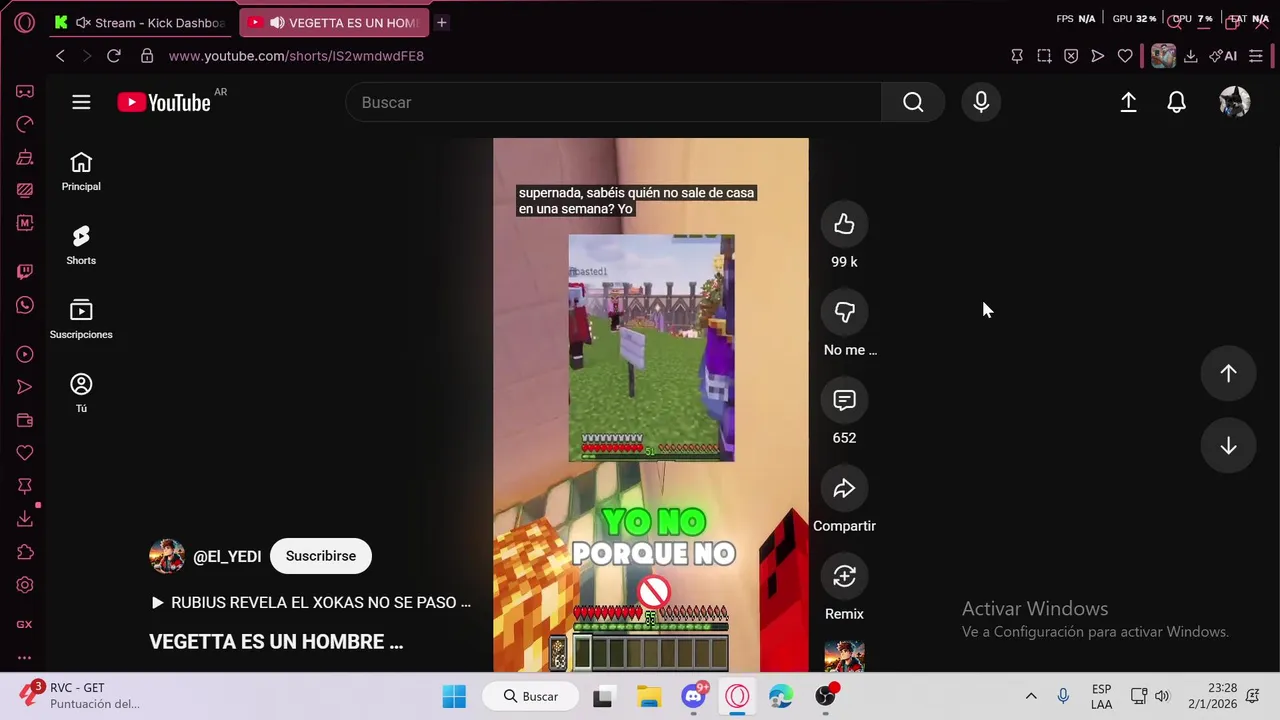This screenshot has width=1280, height=720.
Task: Start voice search with microphone button
Action: [x=981, y=102]
